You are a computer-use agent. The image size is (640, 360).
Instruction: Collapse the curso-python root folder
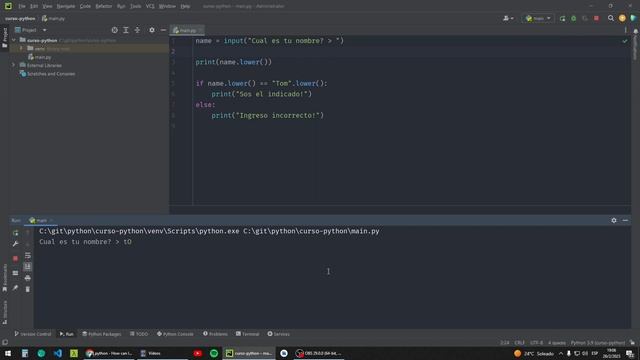(x=13, y=40)
